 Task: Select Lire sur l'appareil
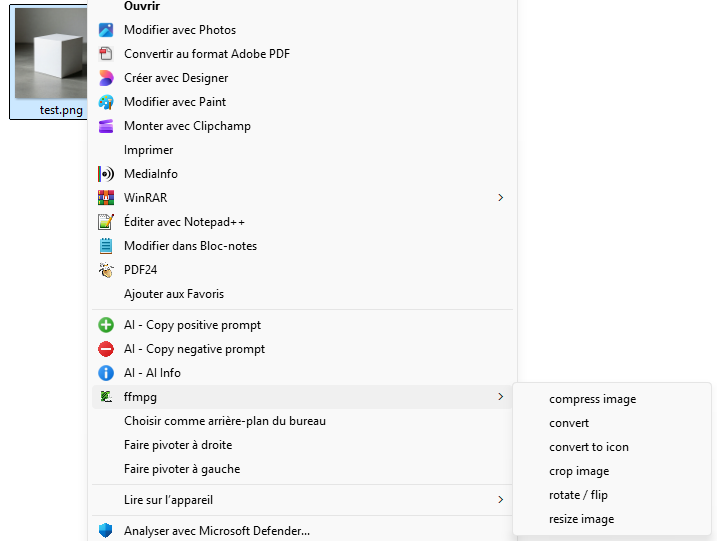(x=302, y=500)
